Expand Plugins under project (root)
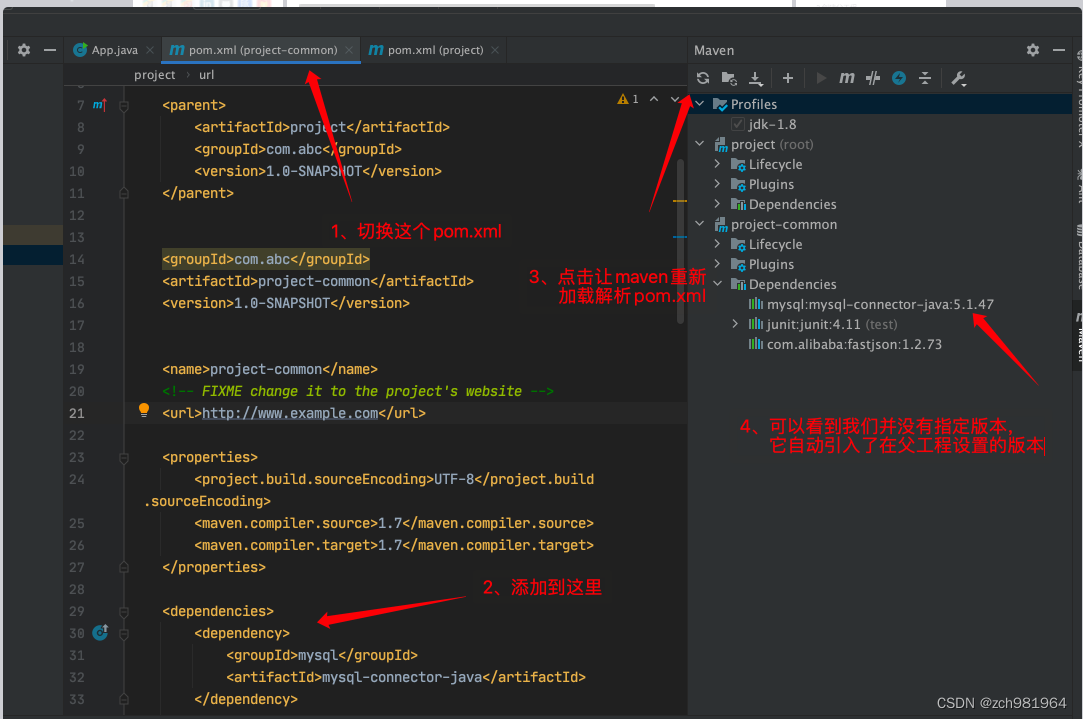 click(x=717, y=184)
